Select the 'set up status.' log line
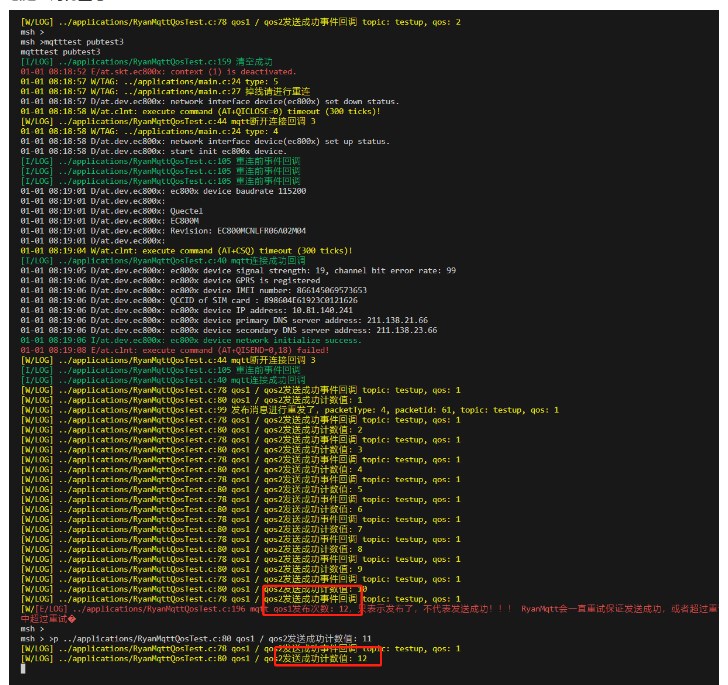 coord(205,141)
